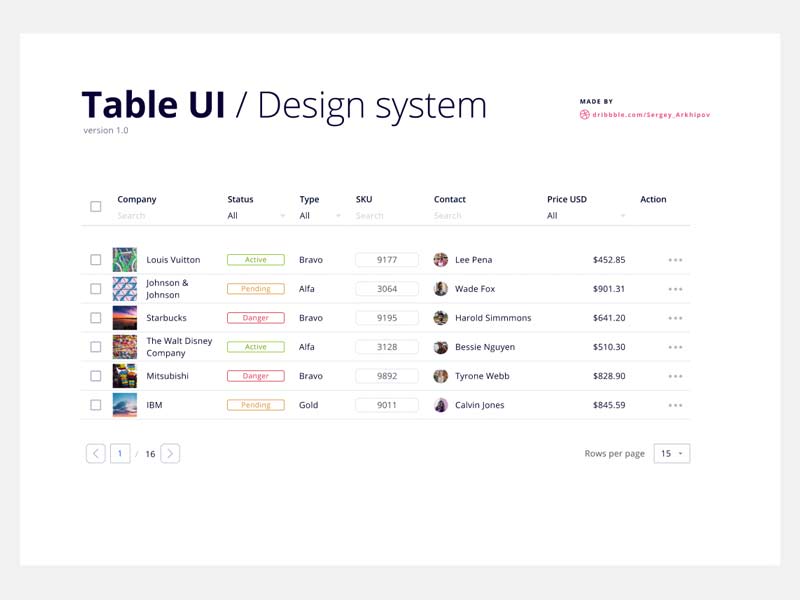Click Lee Pena's avatar

coord(441,260)
